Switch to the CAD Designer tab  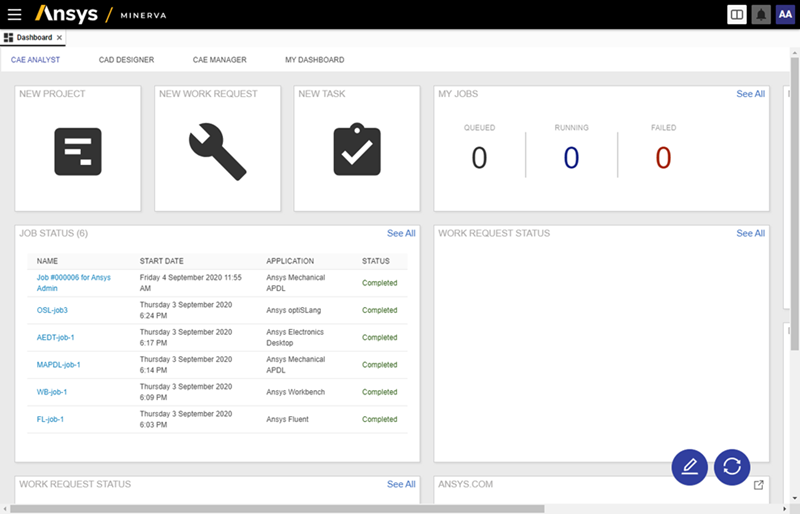pos(126,60)
